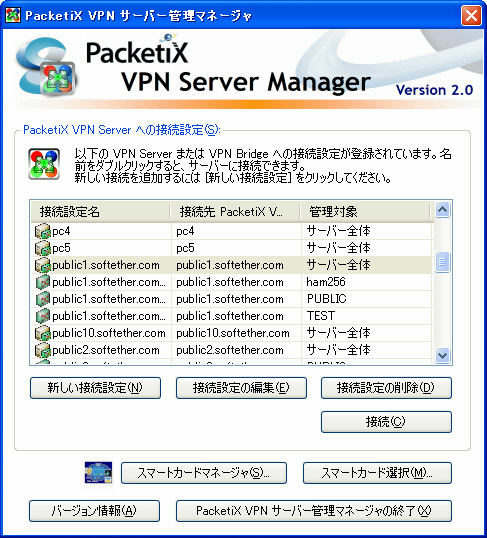Click the smart card image icon
487x538 pixels.
point(98,473)
